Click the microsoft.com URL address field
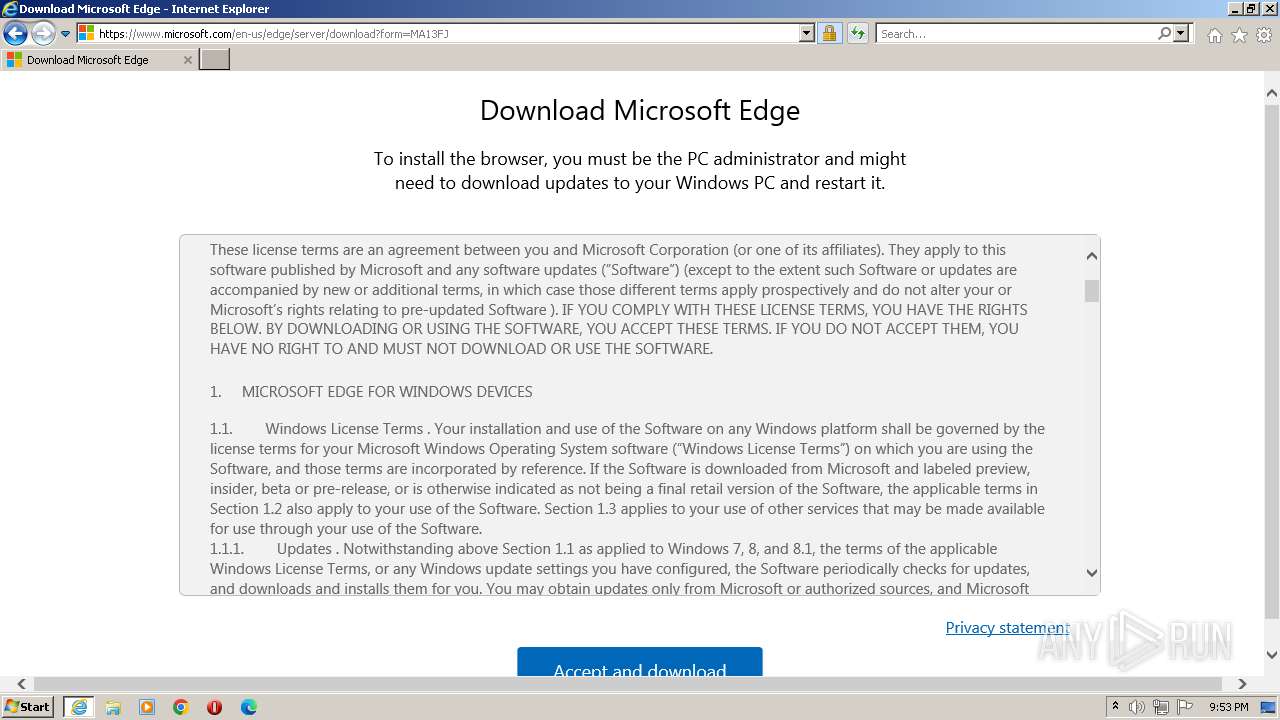The image size is (1280, 720). 447,34
